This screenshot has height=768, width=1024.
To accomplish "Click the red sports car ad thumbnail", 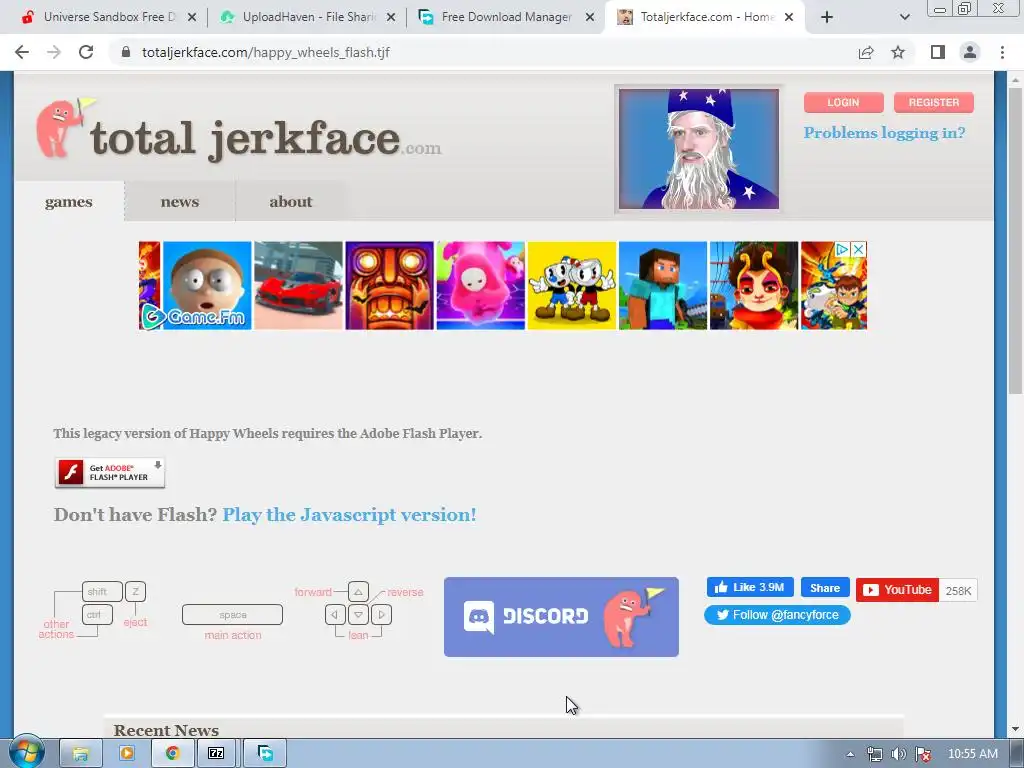I will tap(298, 285).
